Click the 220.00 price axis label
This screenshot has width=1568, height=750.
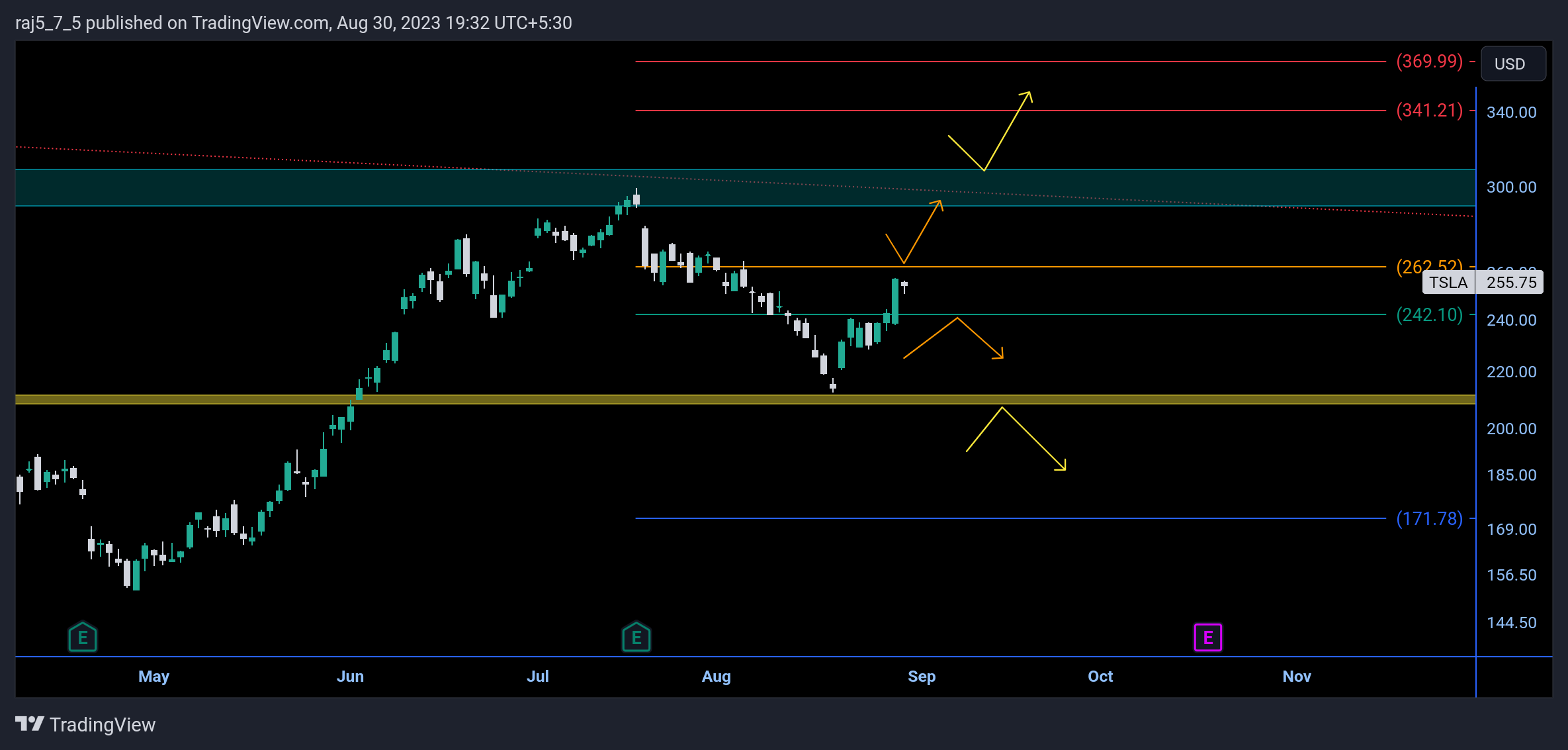pyautogui.click(x=1511, y=372)
